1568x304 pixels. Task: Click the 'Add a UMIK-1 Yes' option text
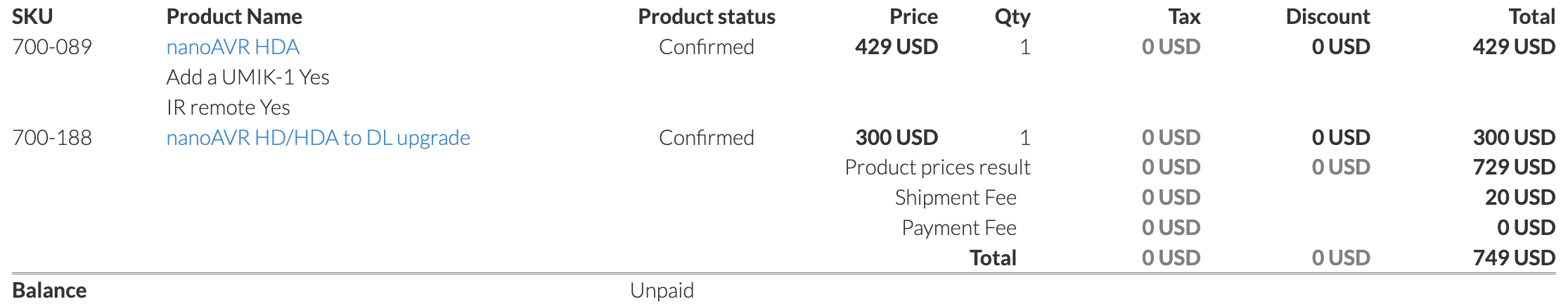pos(248,77)
